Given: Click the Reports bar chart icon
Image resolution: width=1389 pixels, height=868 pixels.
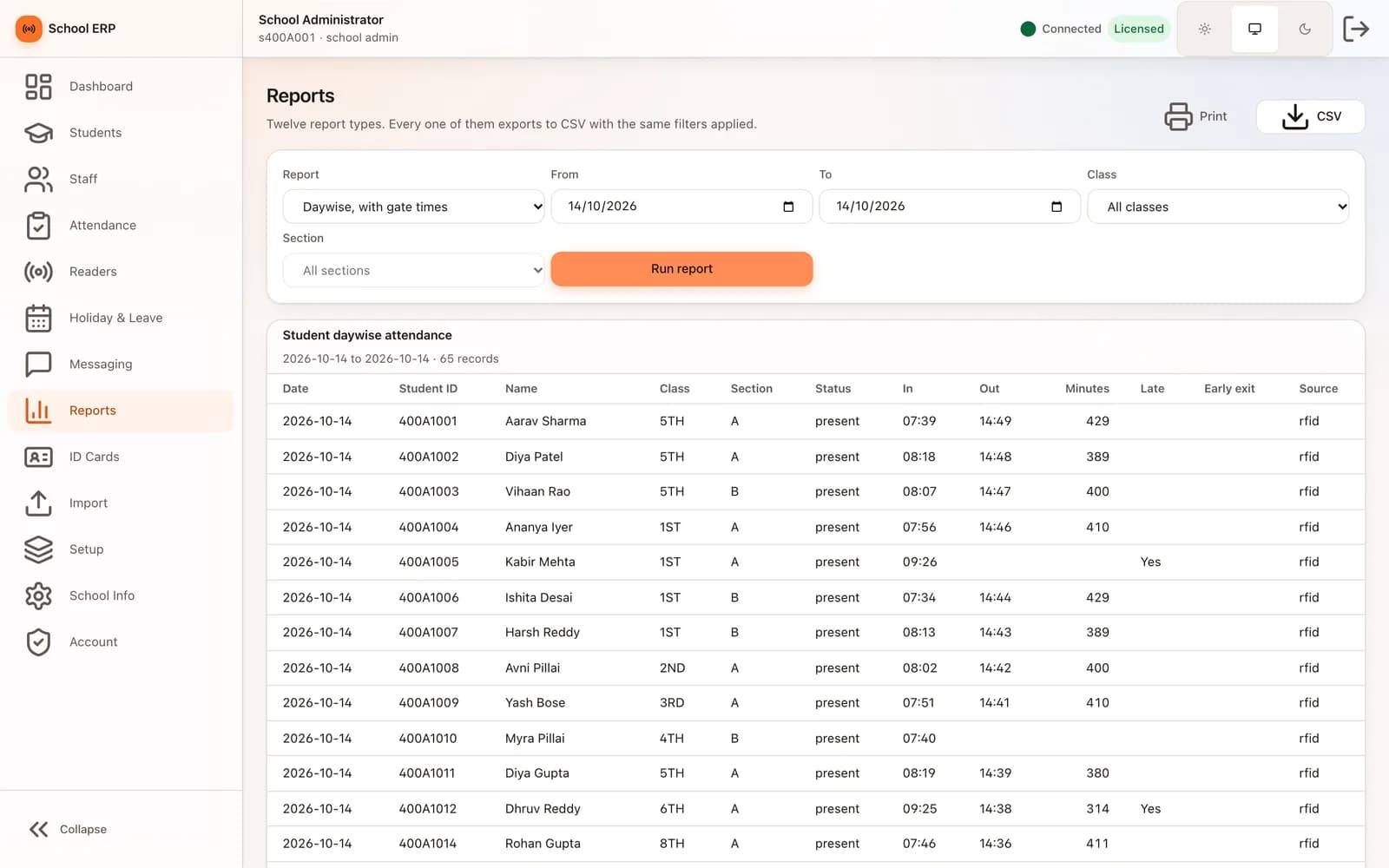Looking at the screenshot, I should 38,411.
